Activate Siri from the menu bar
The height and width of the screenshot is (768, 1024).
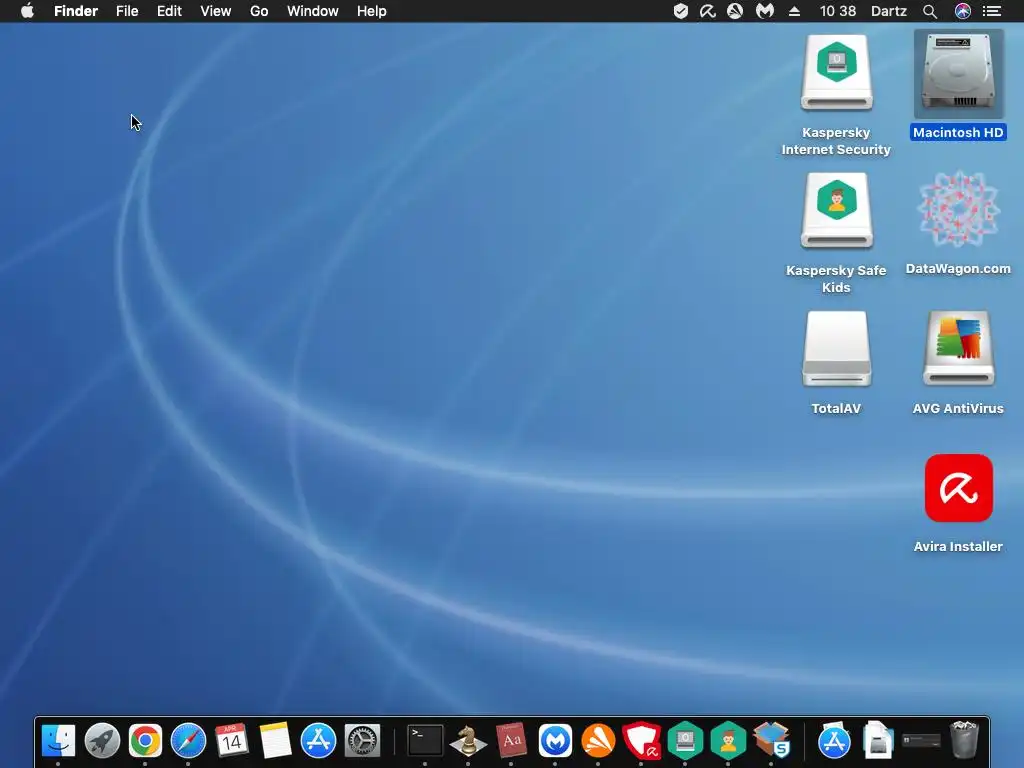[963, 11]
